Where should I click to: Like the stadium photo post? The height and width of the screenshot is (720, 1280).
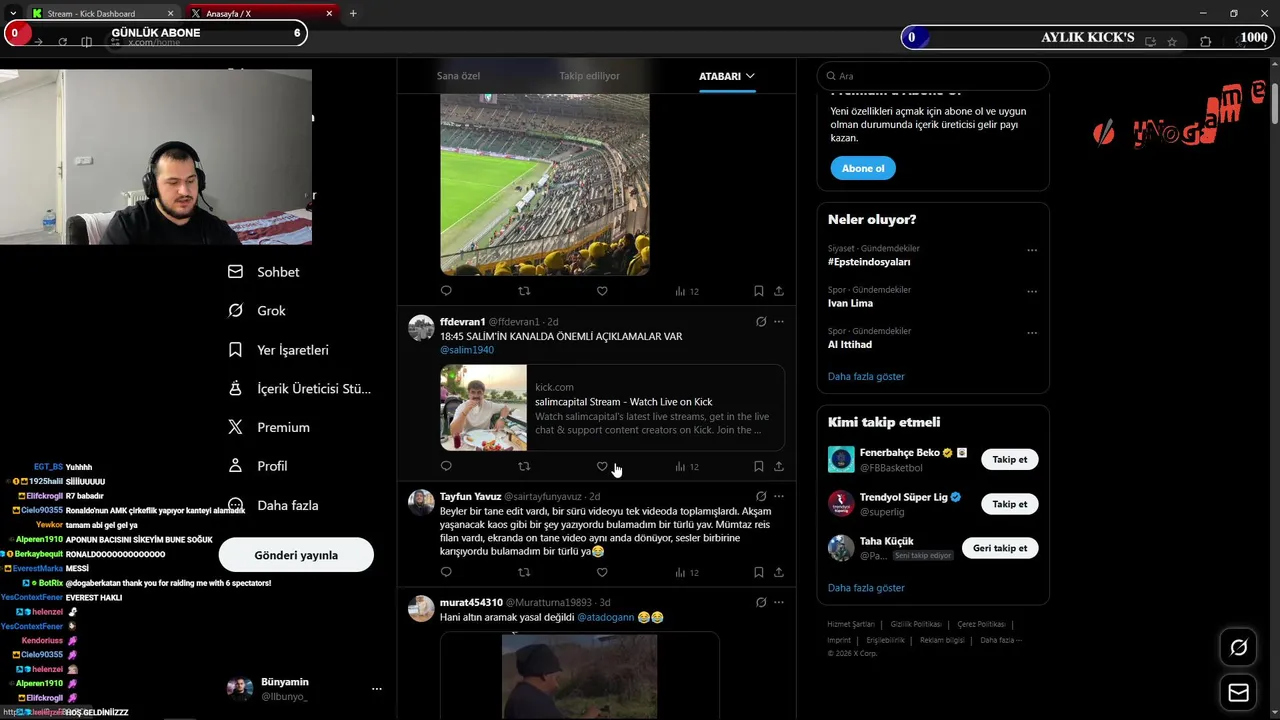602,291
